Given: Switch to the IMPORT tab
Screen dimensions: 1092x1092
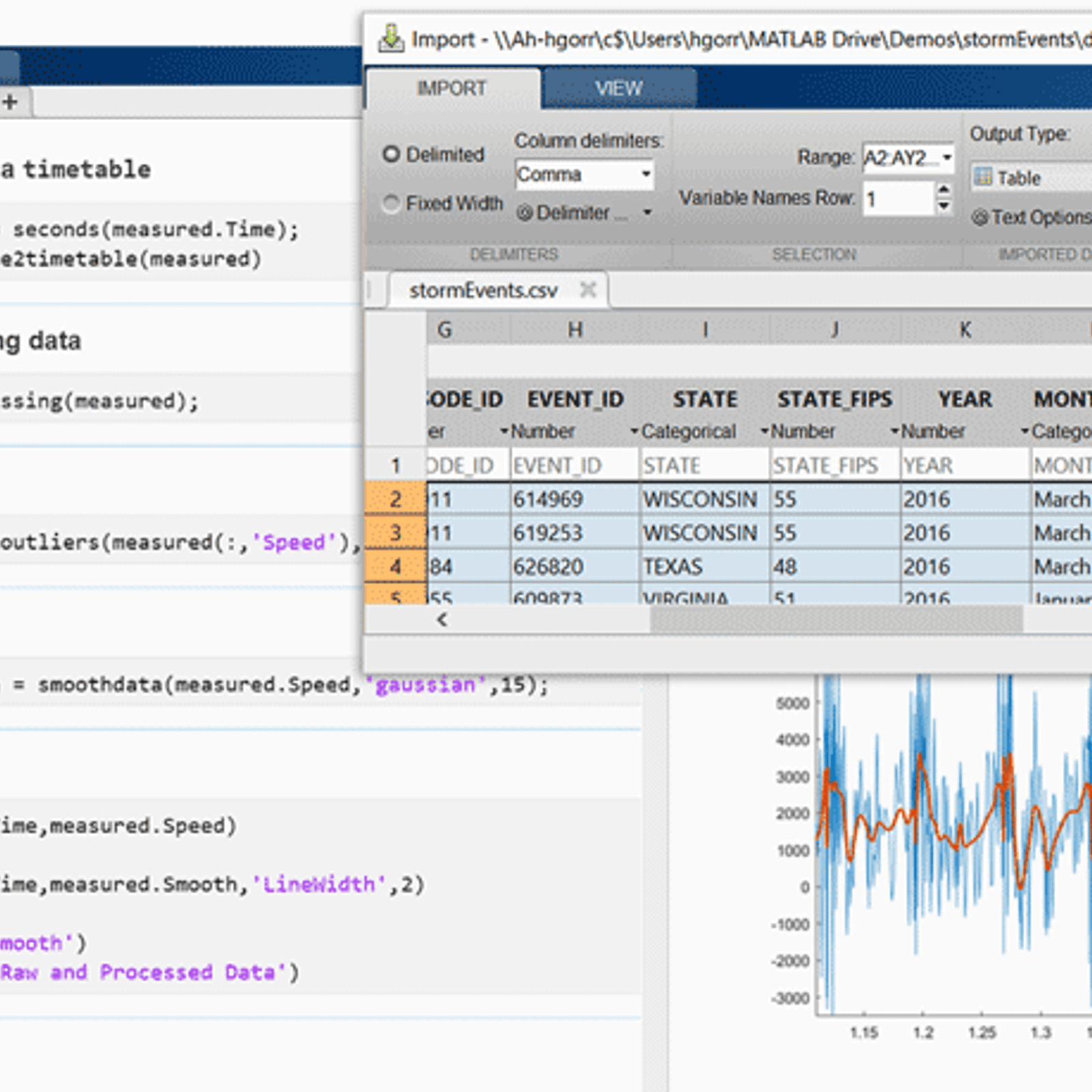Looking at the screenshot, I should point(451,89).
